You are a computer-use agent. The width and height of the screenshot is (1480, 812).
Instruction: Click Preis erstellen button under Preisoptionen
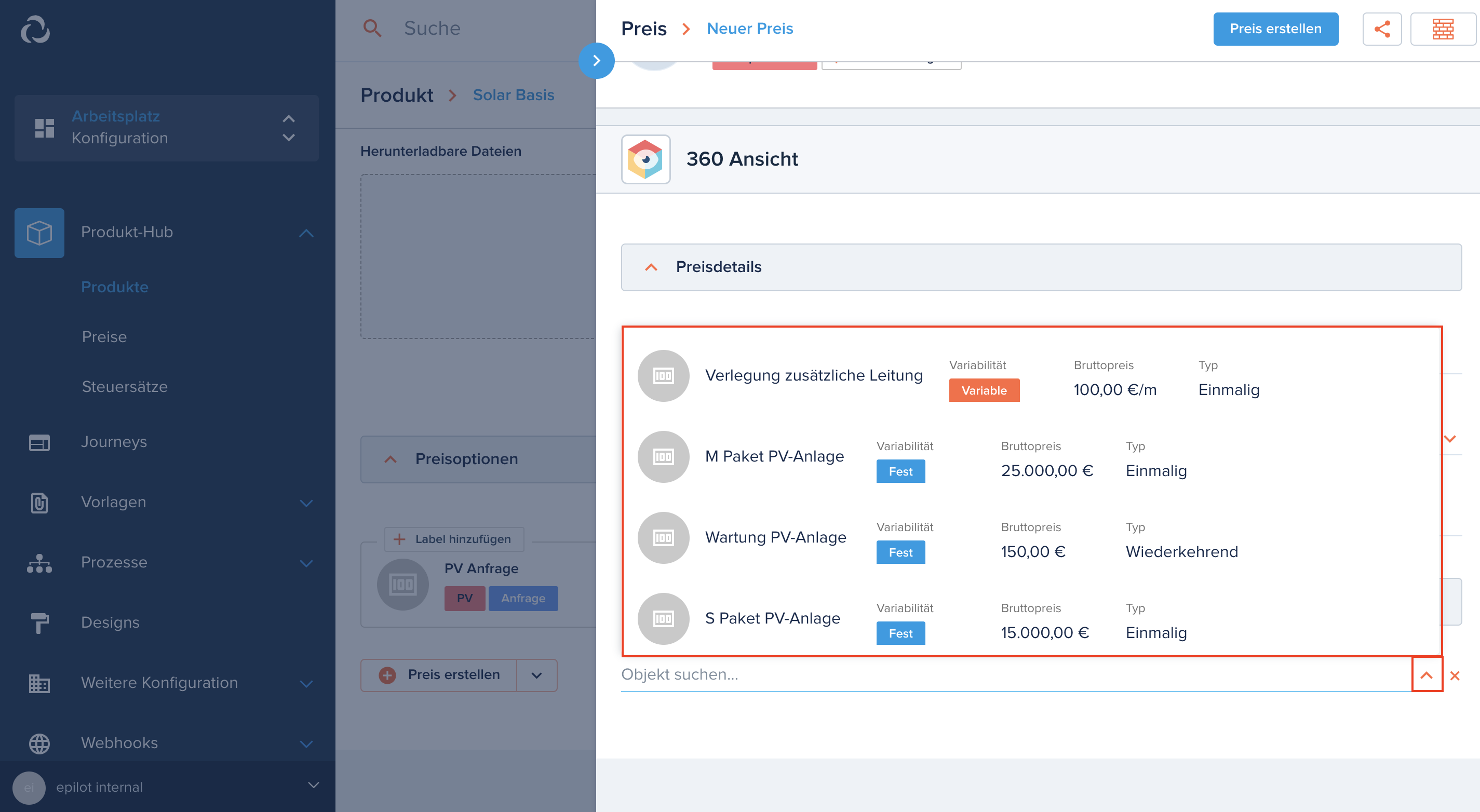(x=439, y=675)
